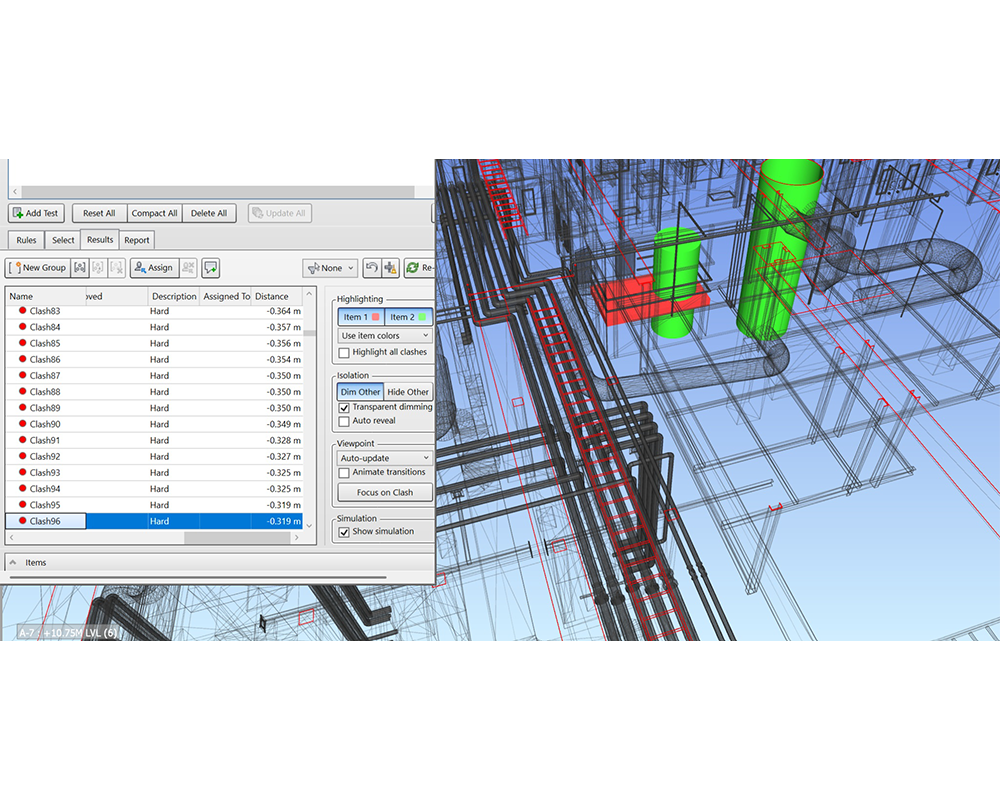This screenshot has width=1000, height=800.
Task: Click the red status dot of Clash90
Action: pyautogui.click(x=22, y=424)
